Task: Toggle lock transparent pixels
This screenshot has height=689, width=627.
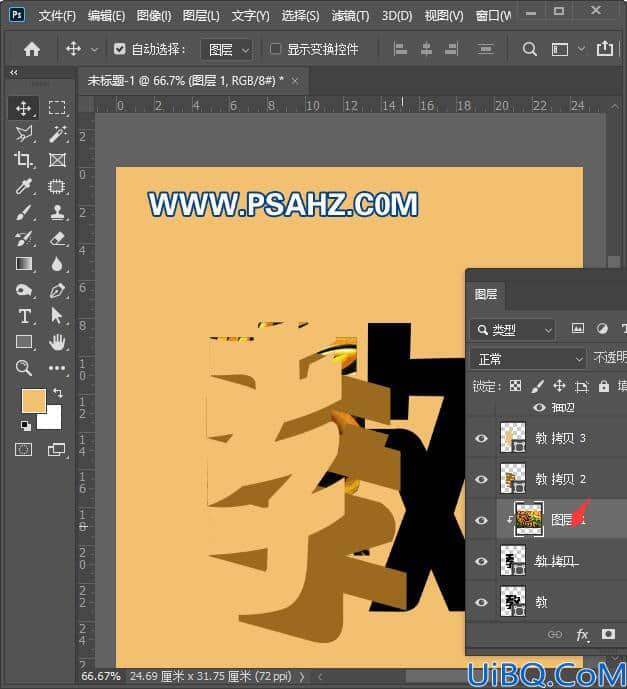Action: click(x=515, y=386)
